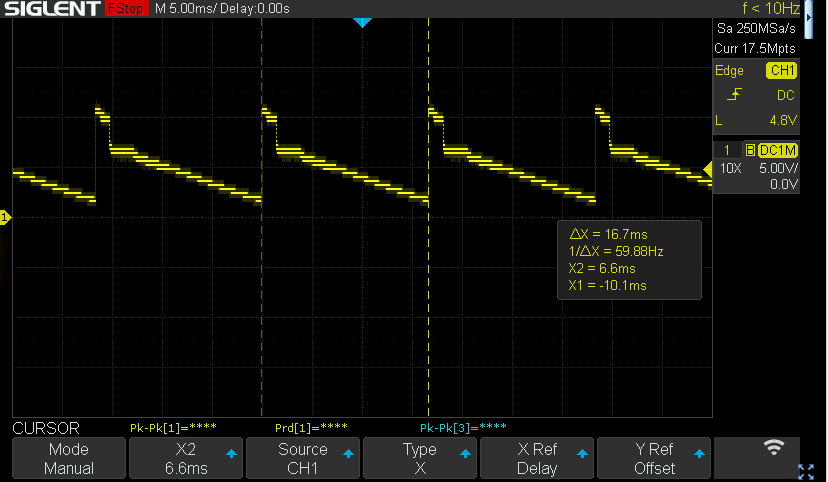Click the M 5.00ms timebase readout
Image resolution: width=828 pixels, height=482 pixels.
pyautogui.click(x=184, y=8)
